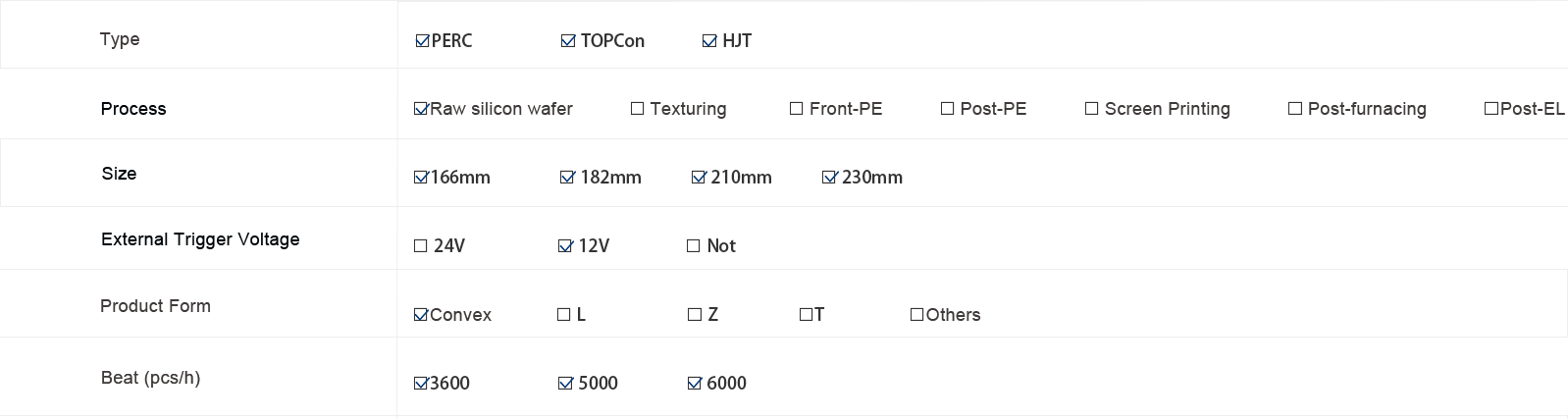
Task: Enable the Post-EL checkbox
Action: click(x=1491, y=109)
